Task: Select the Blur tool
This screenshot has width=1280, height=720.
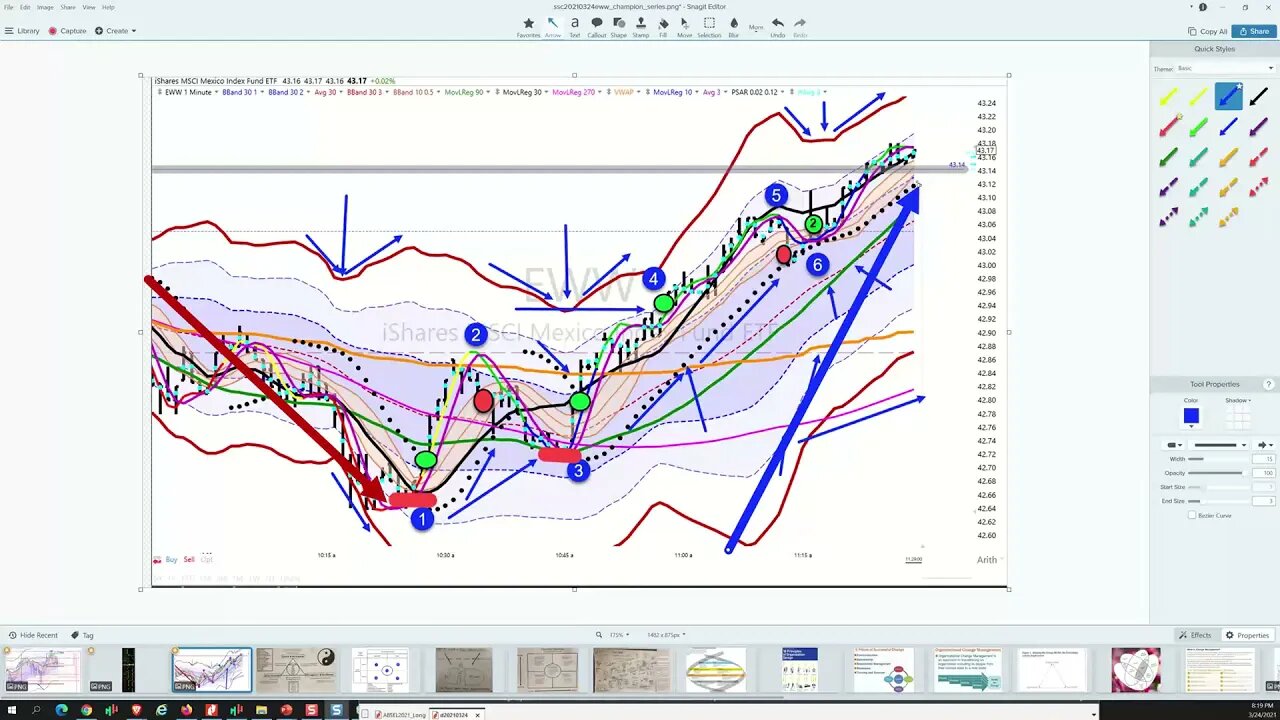Action: (734, 27)
